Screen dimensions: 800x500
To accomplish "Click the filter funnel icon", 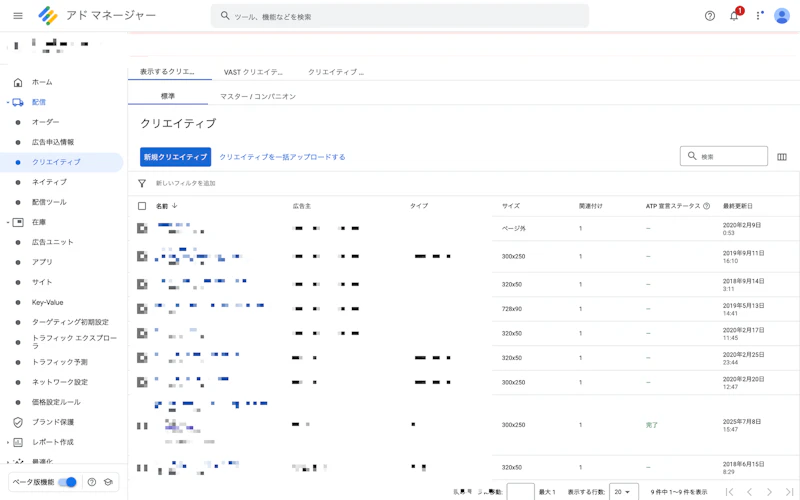I will [142, 183].
